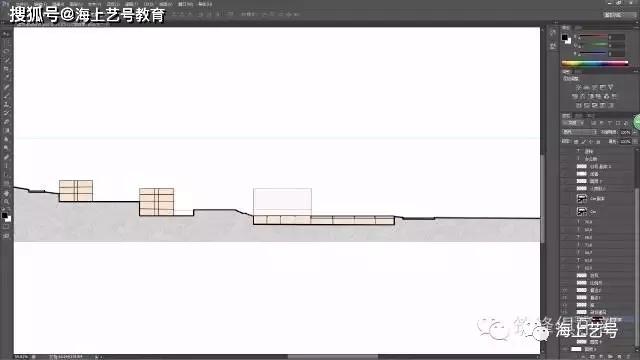Select the History Brush tool

tap(6, 113)
